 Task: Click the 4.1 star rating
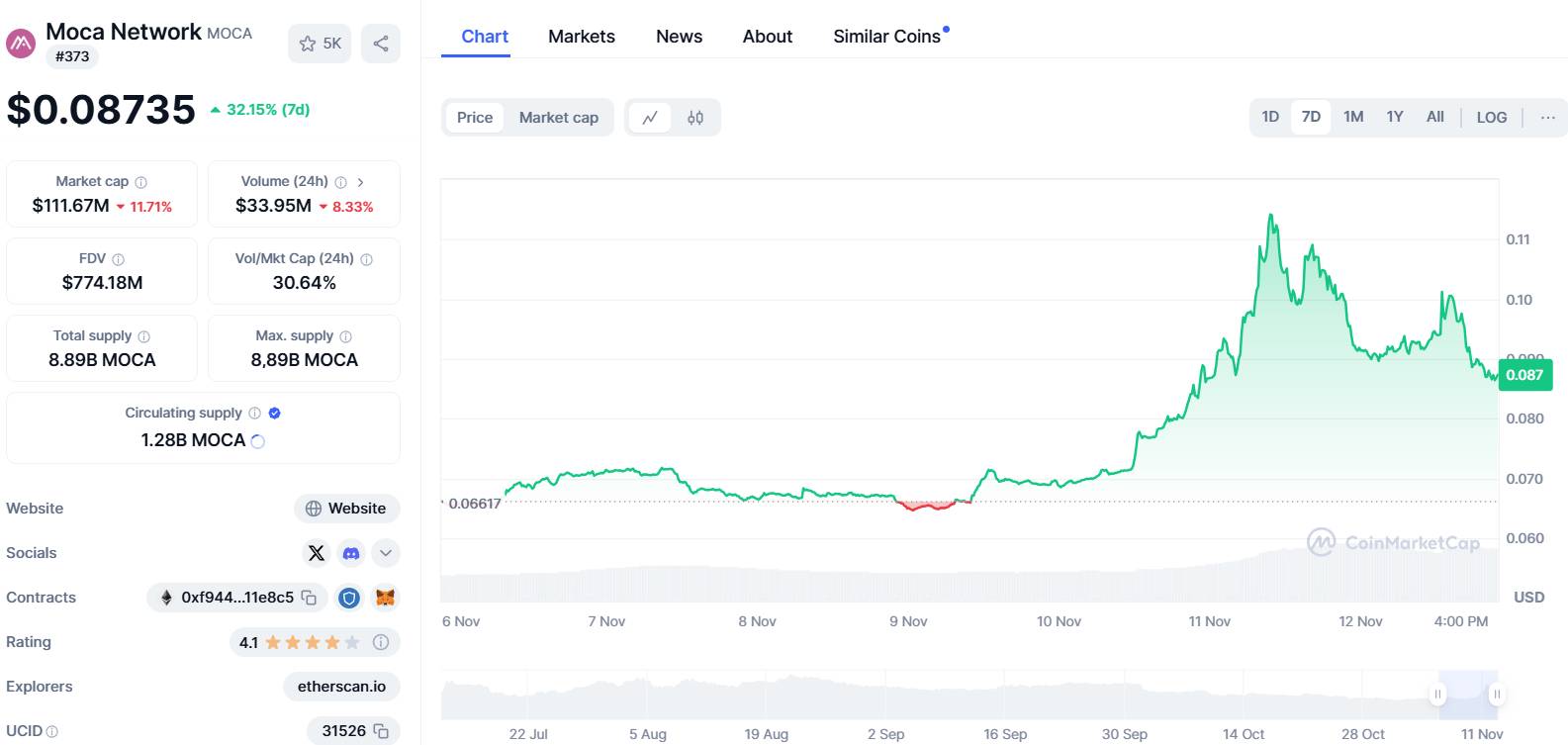click(x=299, y=642)
